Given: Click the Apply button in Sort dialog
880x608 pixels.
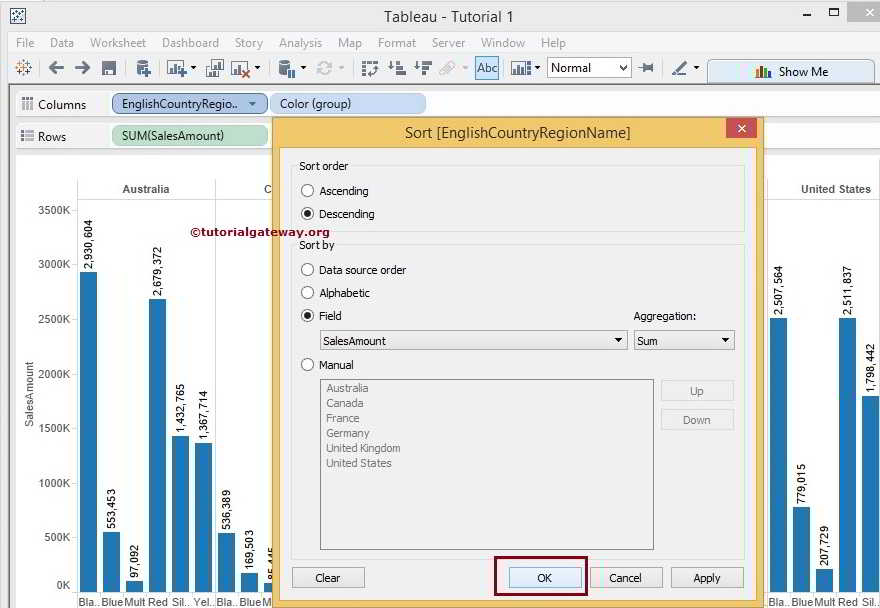Looking at the screenshot, I should 707,578.
